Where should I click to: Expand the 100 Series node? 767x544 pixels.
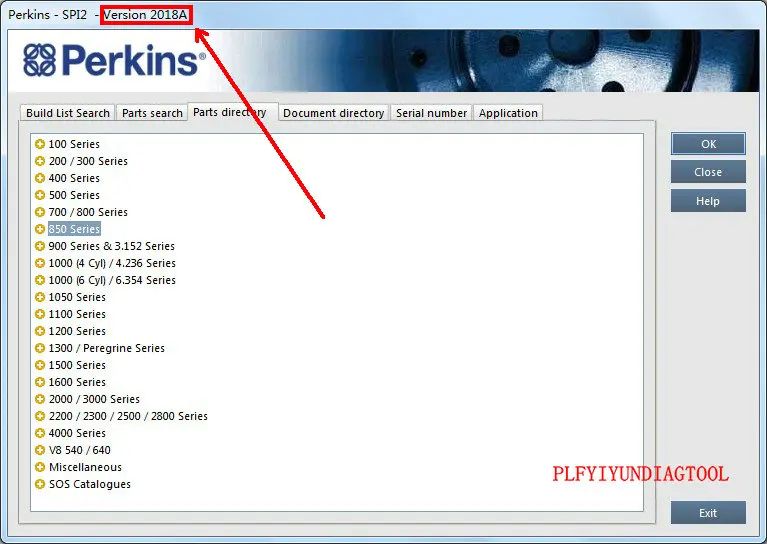(40, 144)
